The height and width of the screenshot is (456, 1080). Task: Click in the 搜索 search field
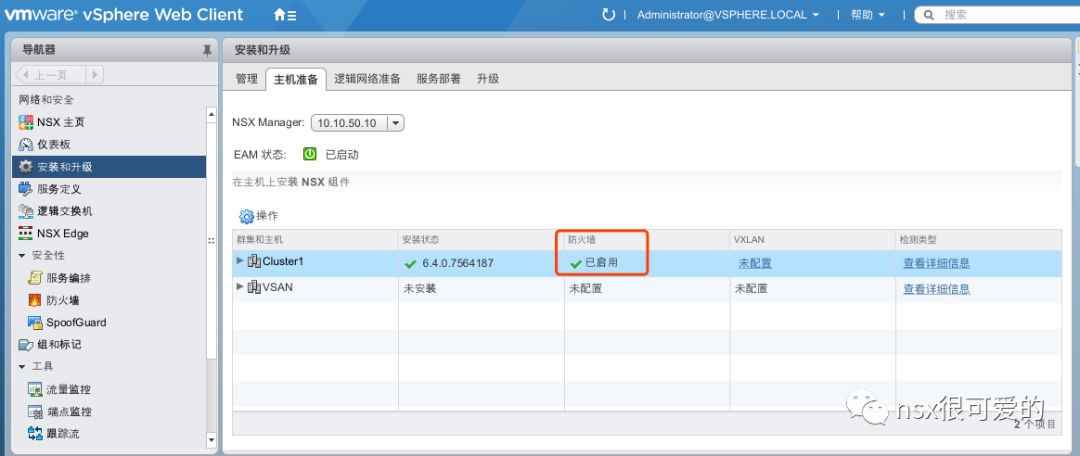tap(1006, 14)
